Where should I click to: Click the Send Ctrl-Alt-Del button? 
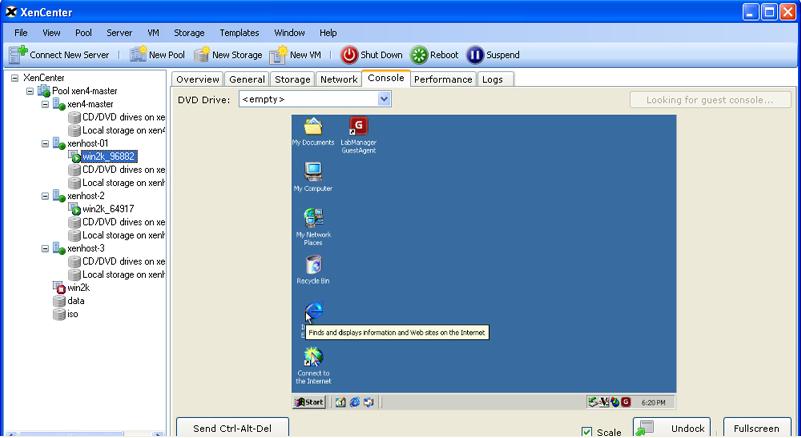point(232,428)
